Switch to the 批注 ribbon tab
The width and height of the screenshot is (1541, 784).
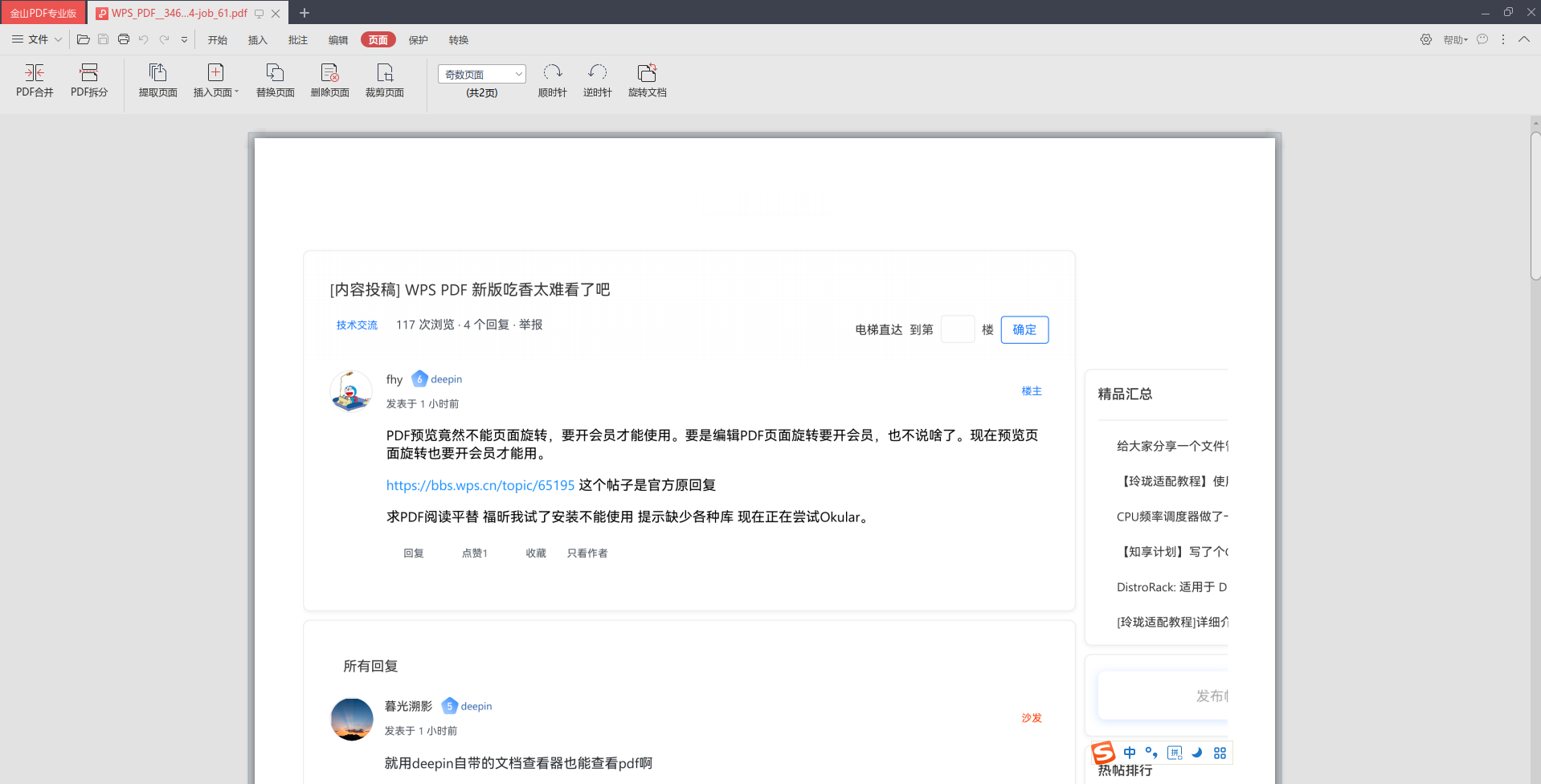(x=298, y=40)
